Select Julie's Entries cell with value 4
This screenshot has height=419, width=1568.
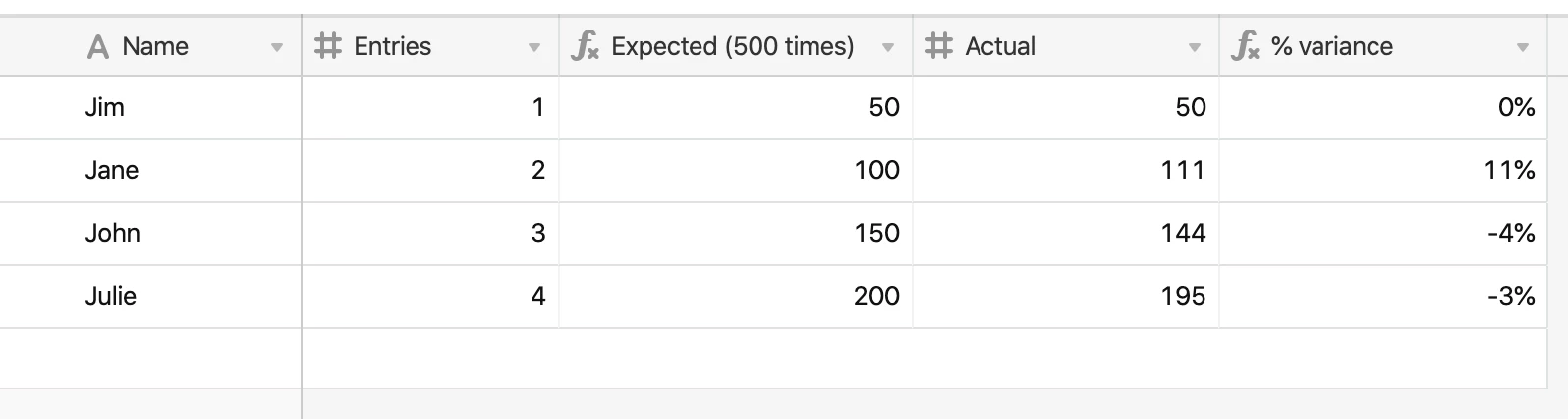coord(430,296)
